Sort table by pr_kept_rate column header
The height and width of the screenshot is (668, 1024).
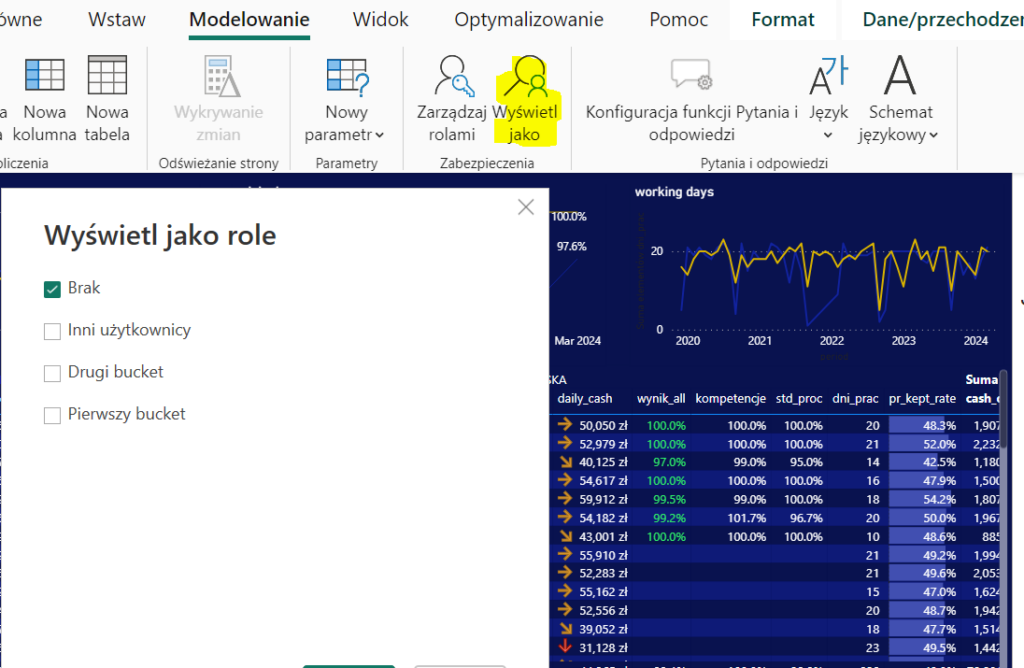(x=922, y=399)
